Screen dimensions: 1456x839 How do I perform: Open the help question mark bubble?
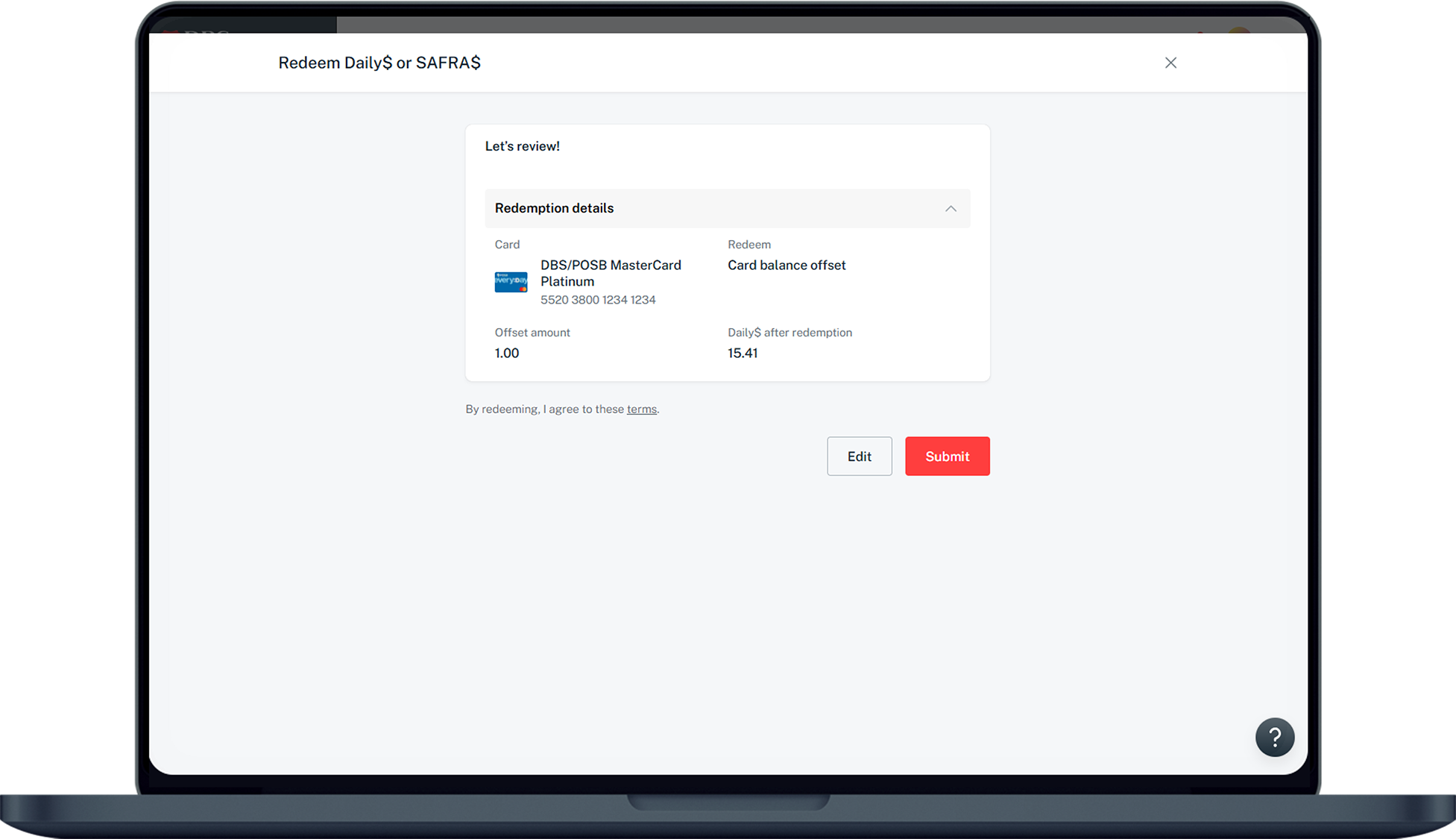[1274, 738]
